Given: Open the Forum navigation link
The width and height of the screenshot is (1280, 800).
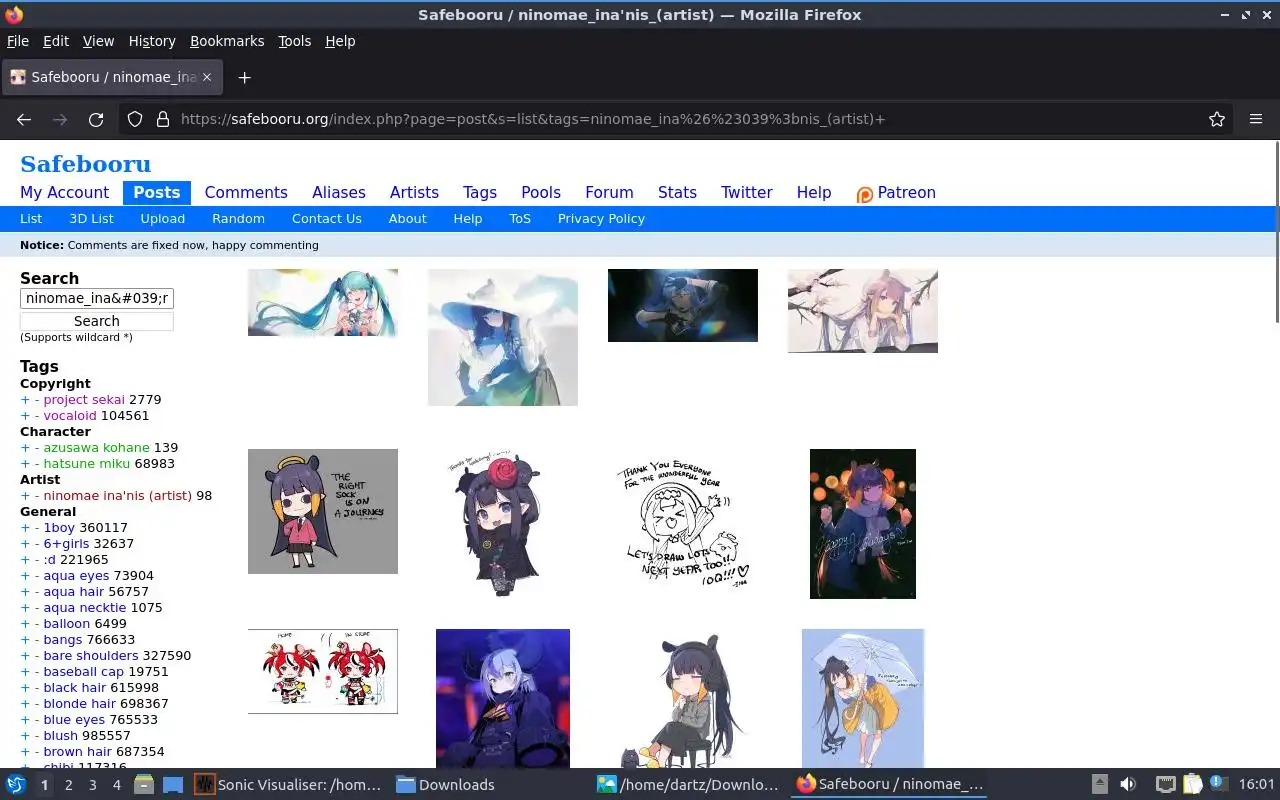Looking at the screenshot, I should [609, 193].
